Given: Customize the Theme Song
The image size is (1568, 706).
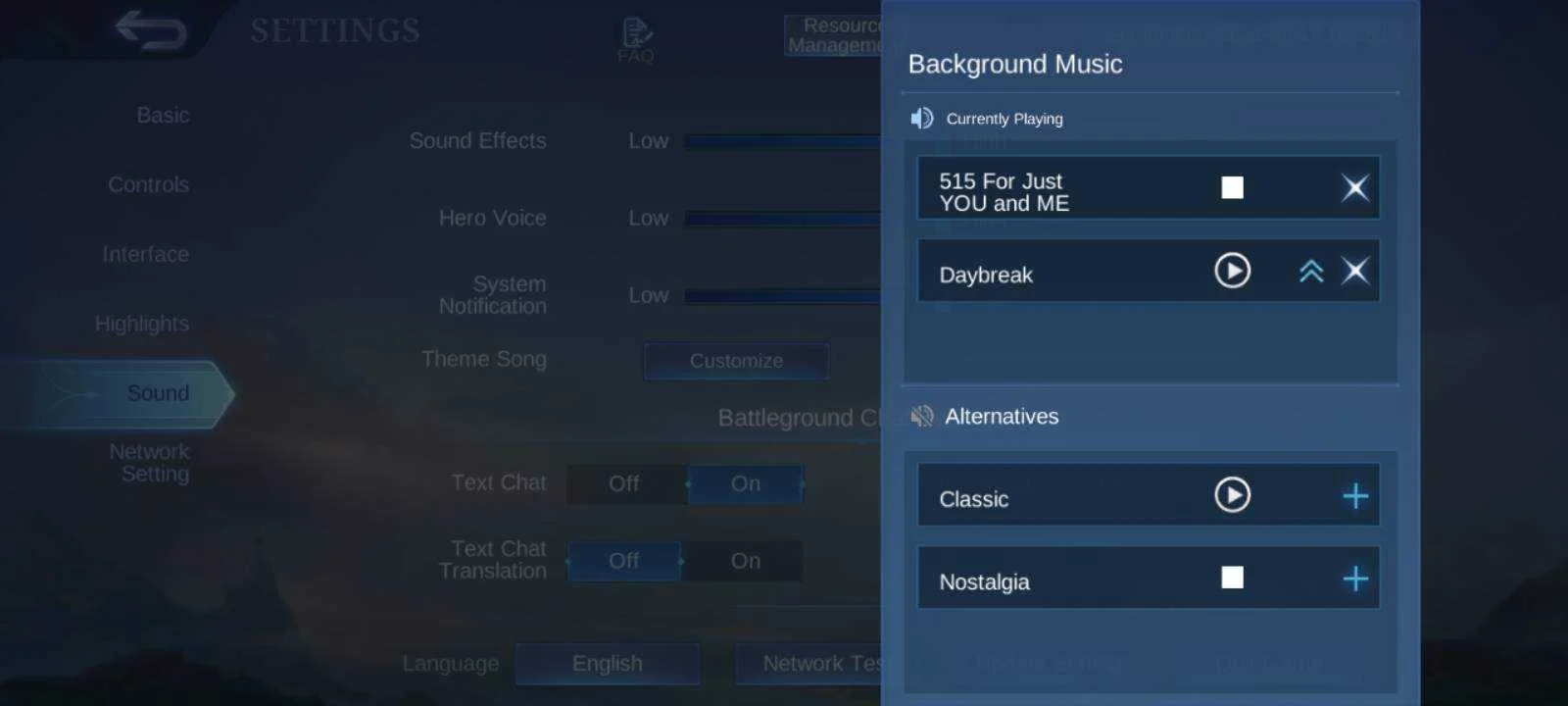Looking at the screenshot, I should tap(736, 361).
